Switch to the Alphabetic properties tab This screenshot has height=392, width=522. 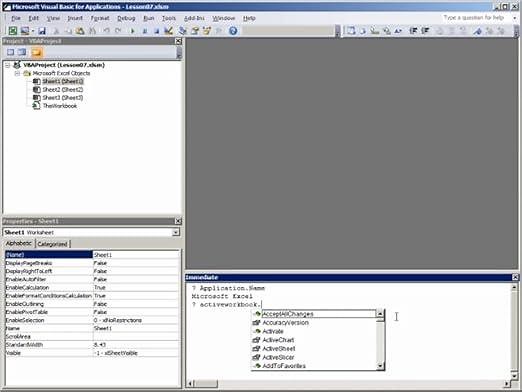(19, 243)
